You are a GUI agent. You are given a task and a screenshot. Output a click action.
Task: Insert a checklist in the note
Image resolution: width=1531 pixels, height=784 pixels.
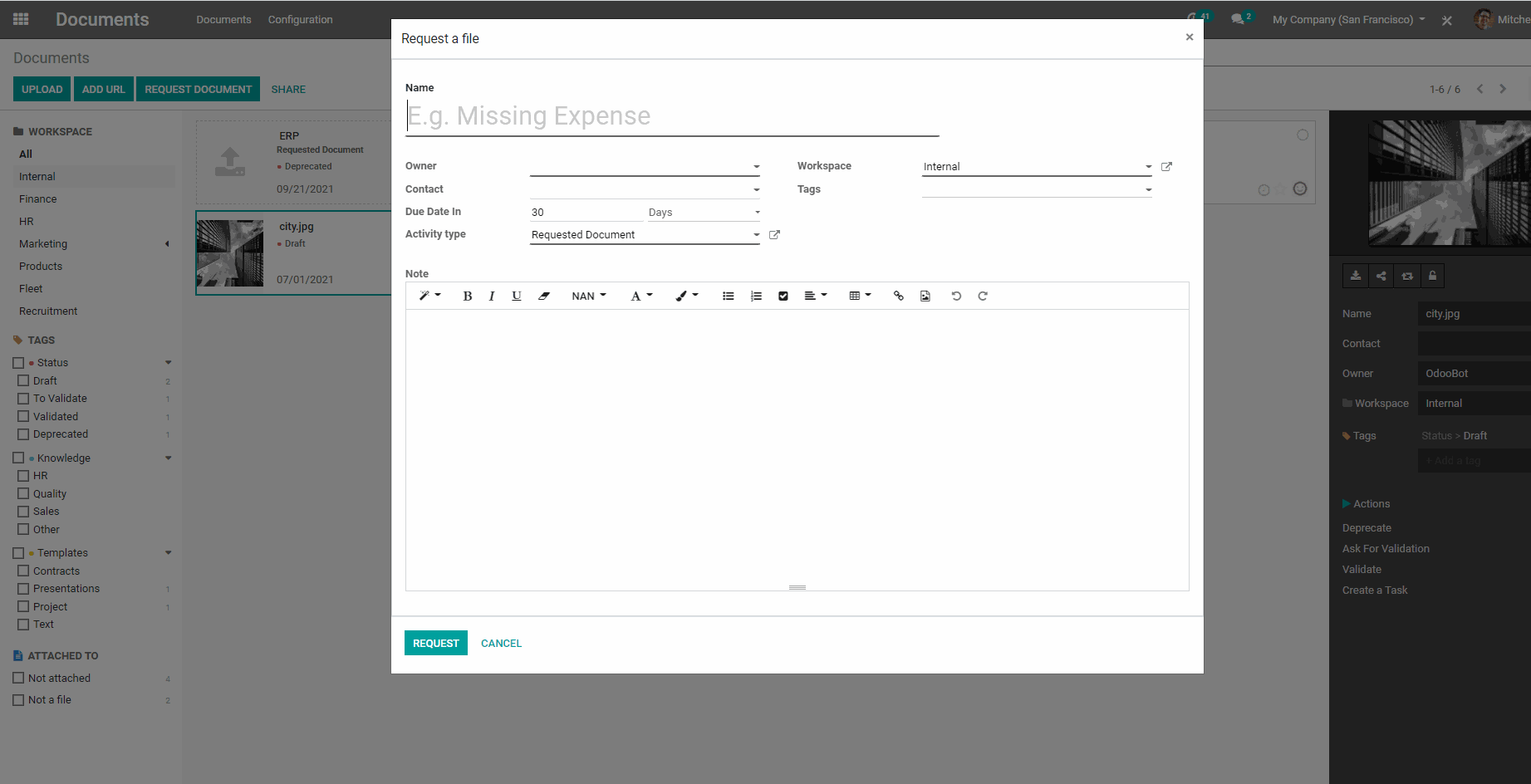pyautogui.click(x=783, y=296)
